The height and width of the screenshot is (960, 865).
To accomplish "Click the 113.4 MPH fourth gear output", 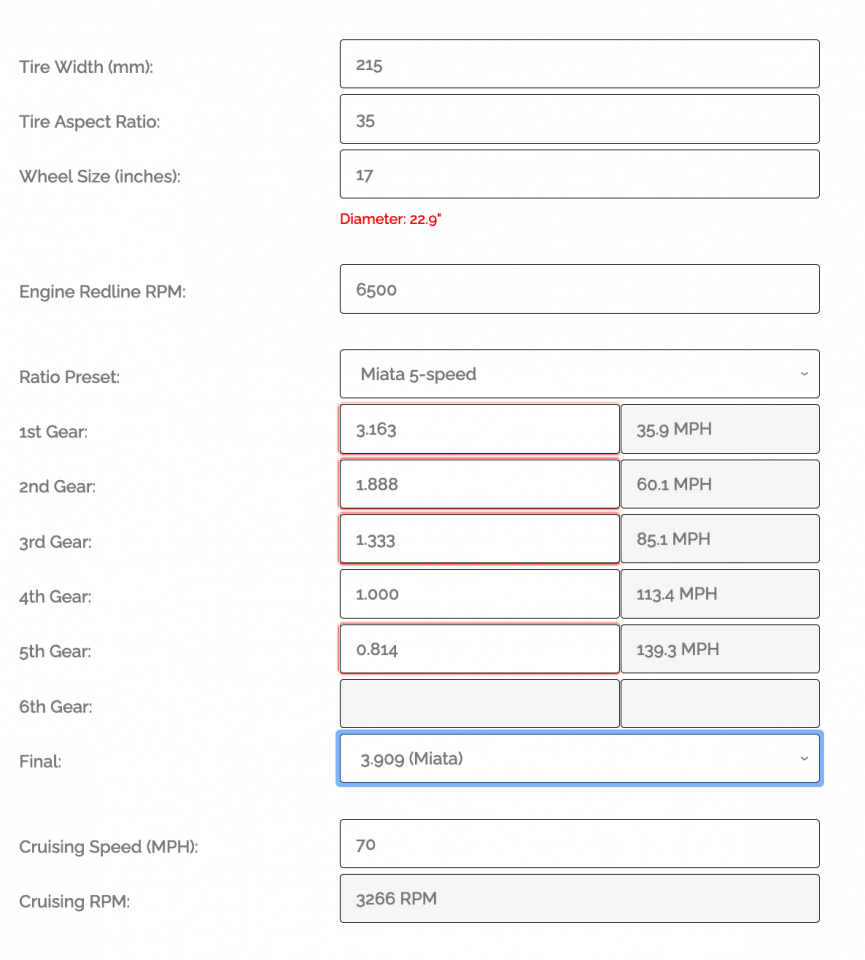I will (x=720, y=594).
